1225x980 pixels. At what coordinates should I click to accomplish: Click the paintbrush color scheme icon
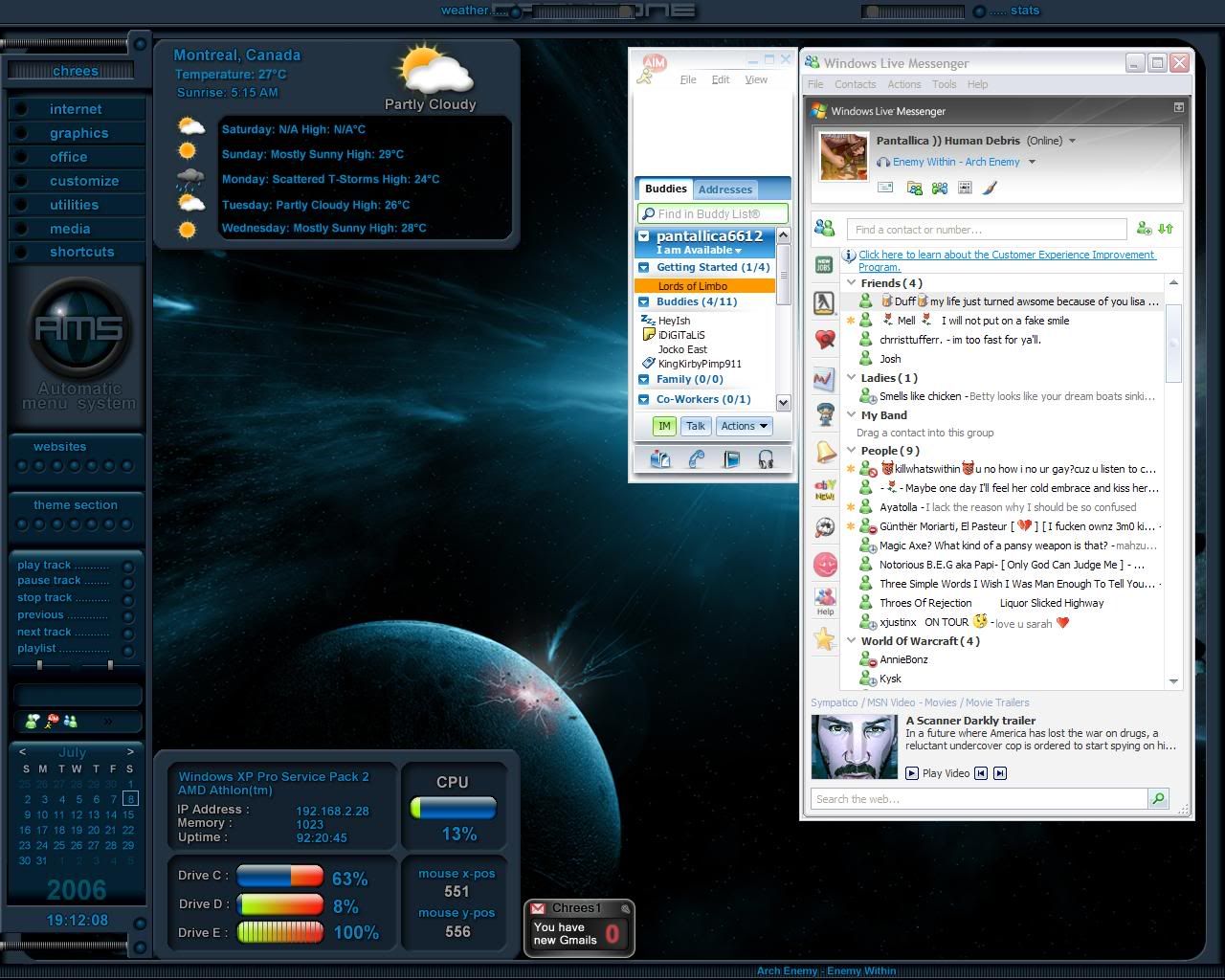[990, 188]
